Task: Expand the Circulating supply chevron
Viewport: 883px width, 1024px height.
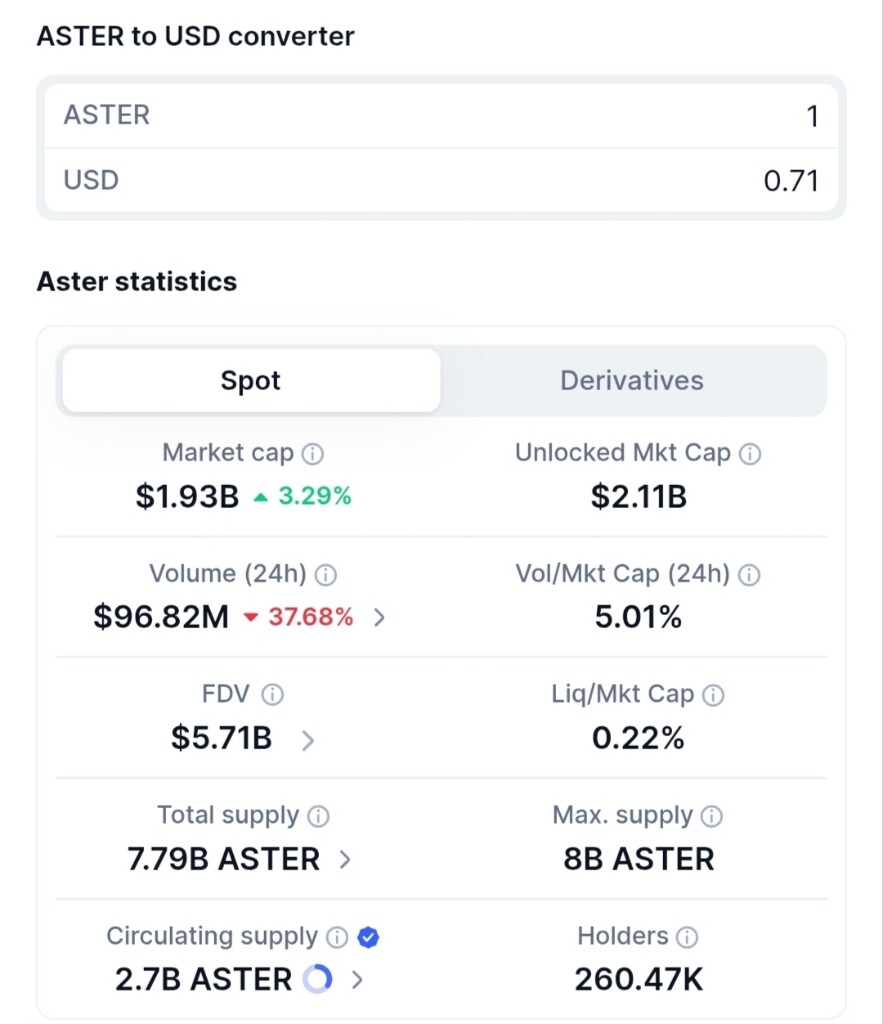Action: 357,980
